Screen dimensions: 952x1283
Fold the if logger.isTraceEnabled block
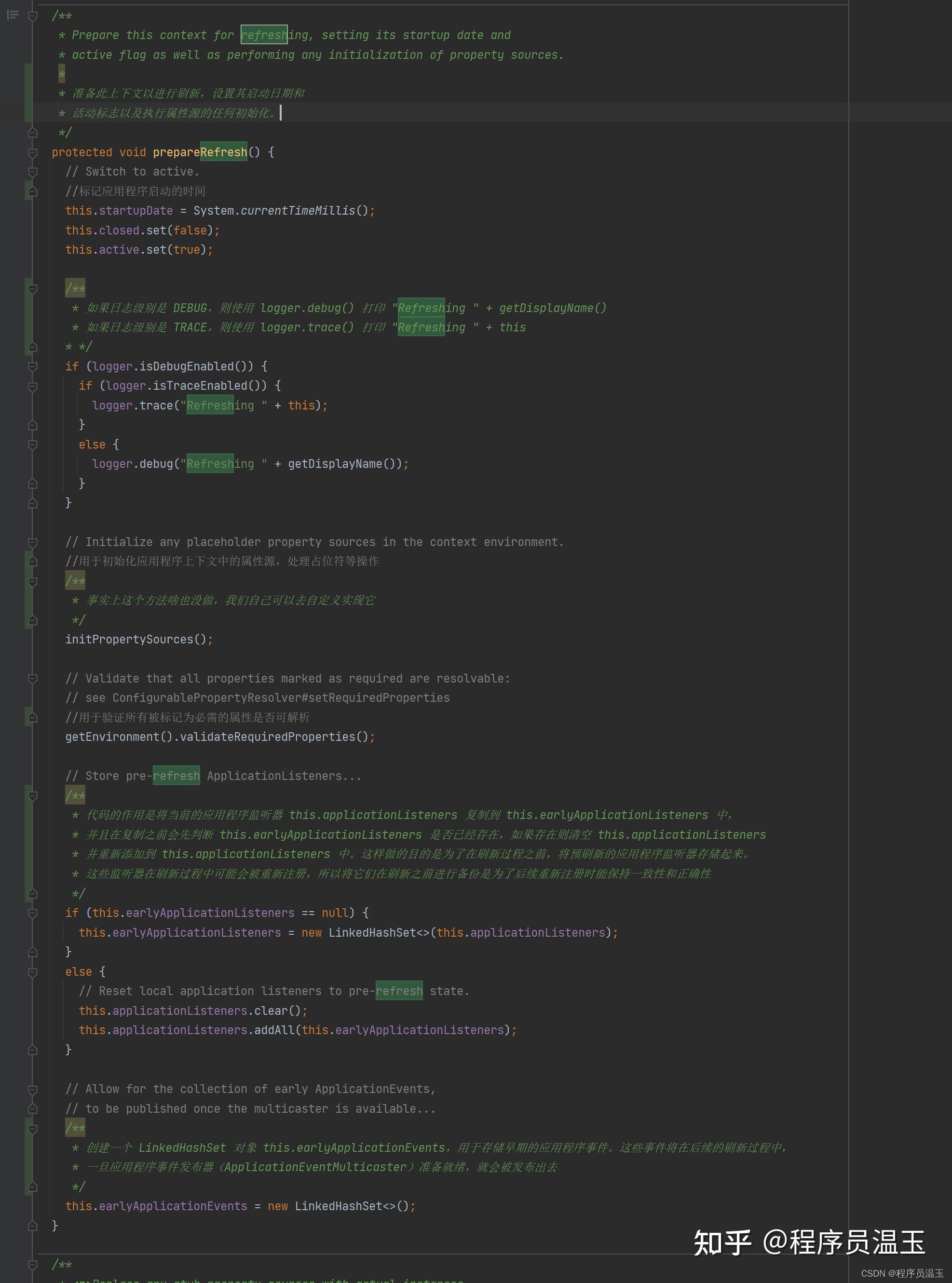click(x=33, y=386)
